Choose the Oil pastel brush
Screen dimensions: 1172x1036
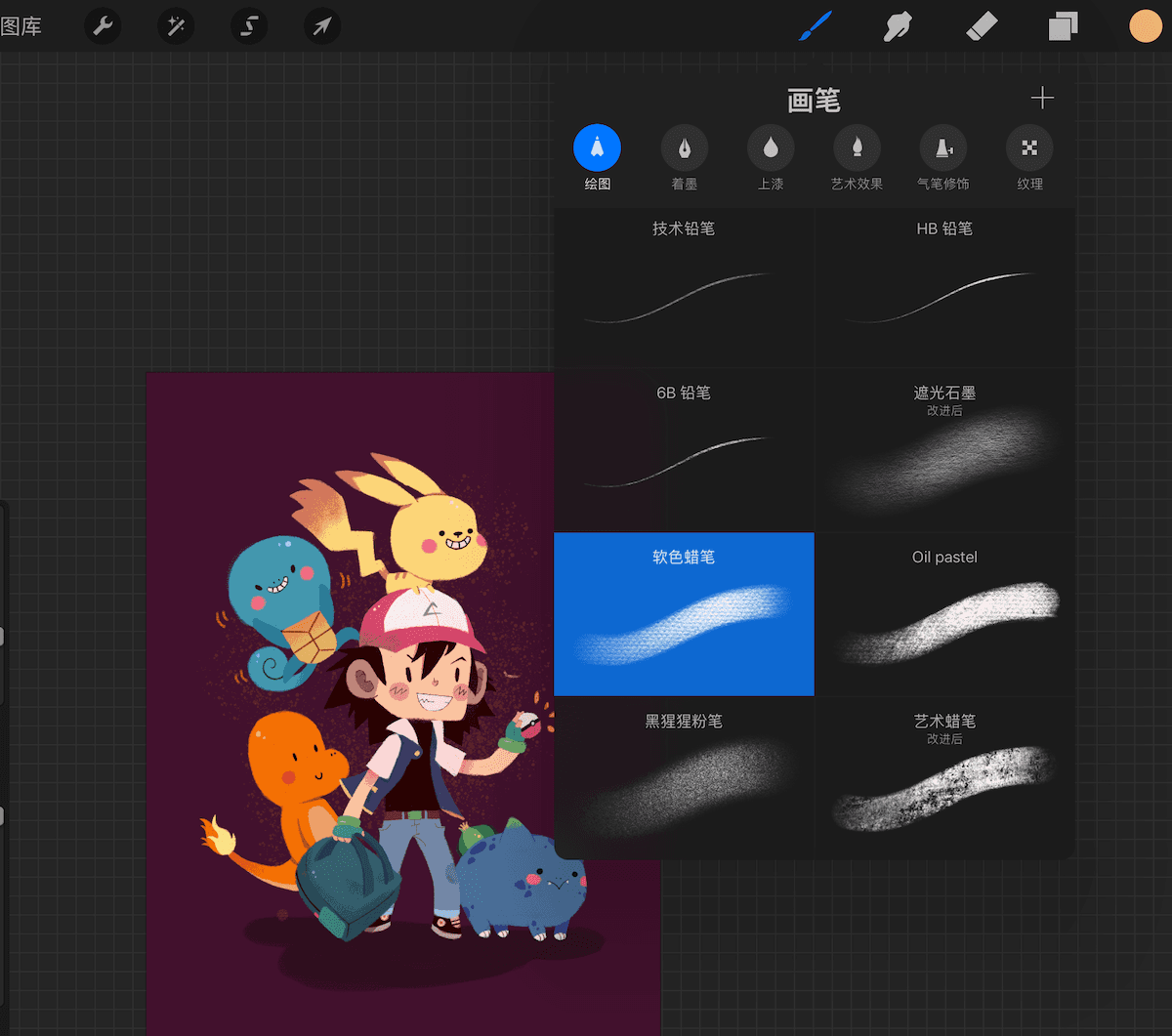[x=944, y=614]
